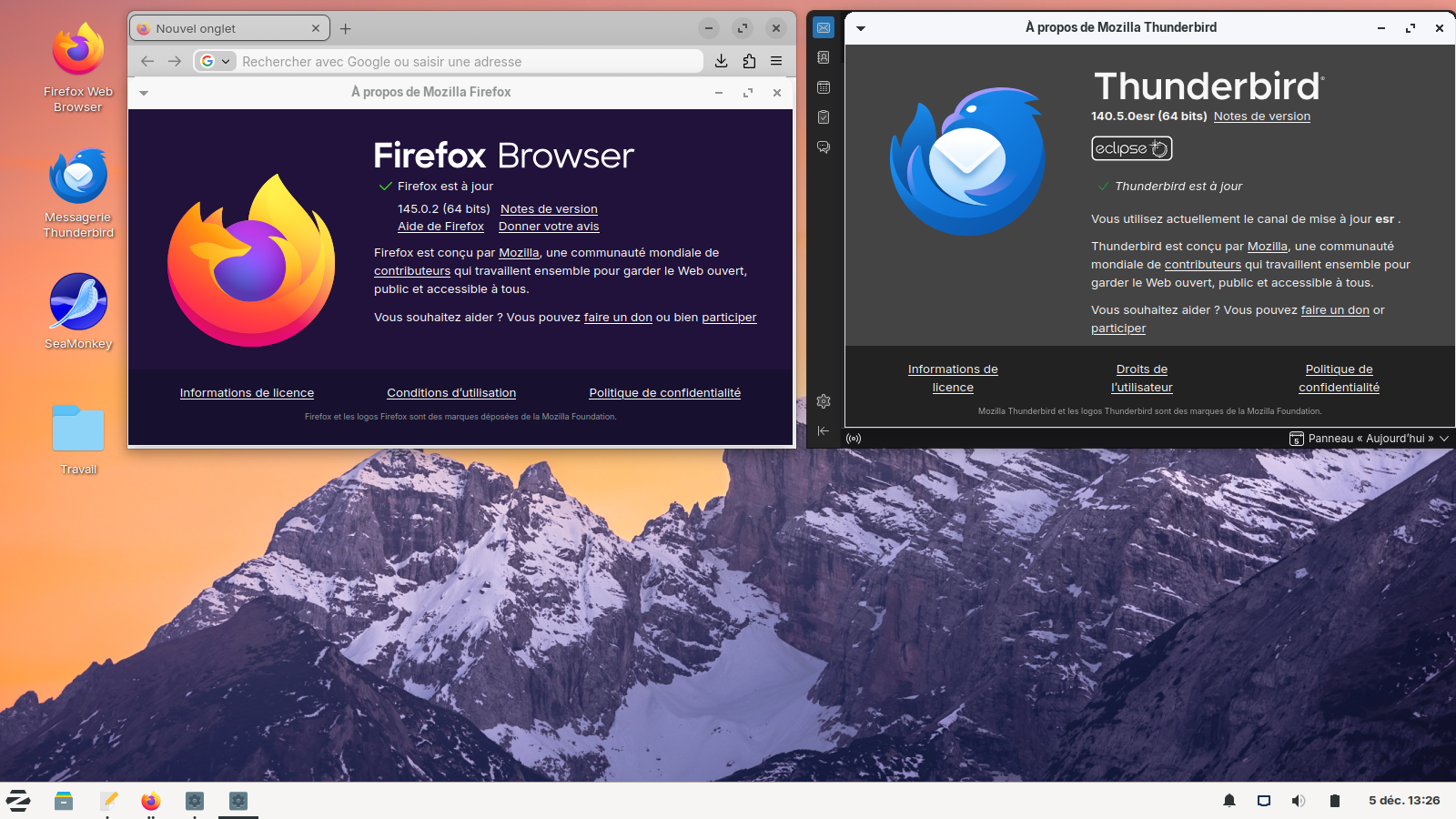
Task: Open Thunderbird settings gear
Action: pos(824,401)
